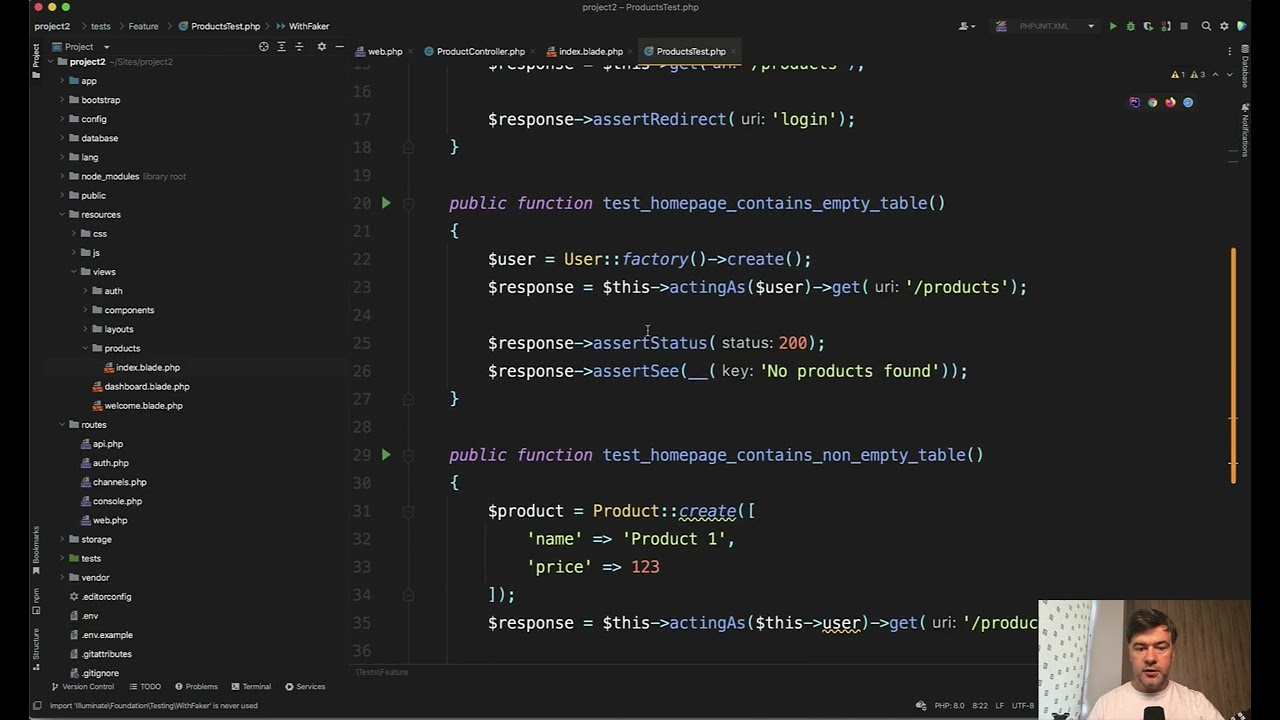Open editor tabs more options menu
The image size is (1280, 720).
coord(1230,51)
